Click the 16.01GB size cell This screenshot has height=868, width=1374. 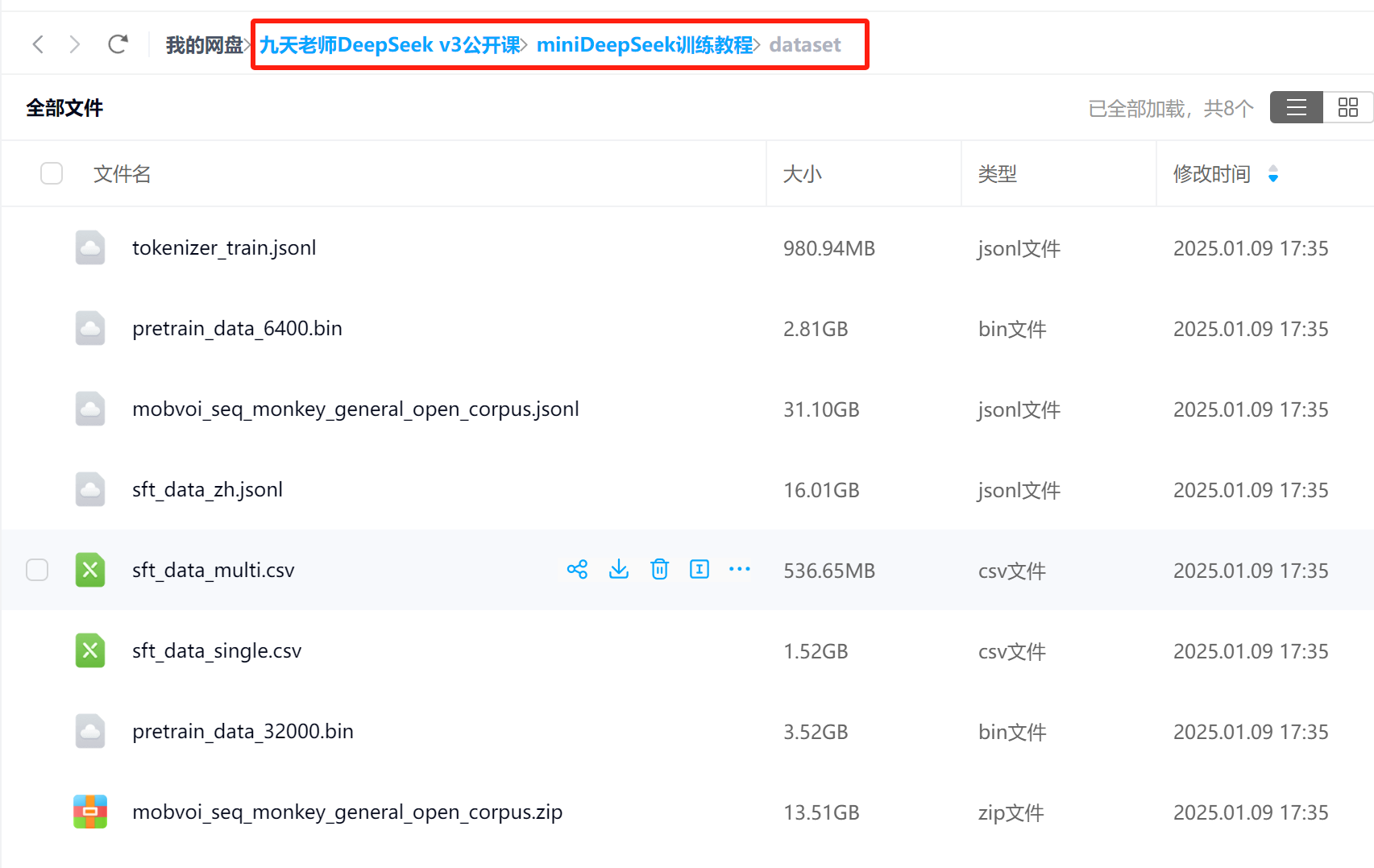click(821, 490)
